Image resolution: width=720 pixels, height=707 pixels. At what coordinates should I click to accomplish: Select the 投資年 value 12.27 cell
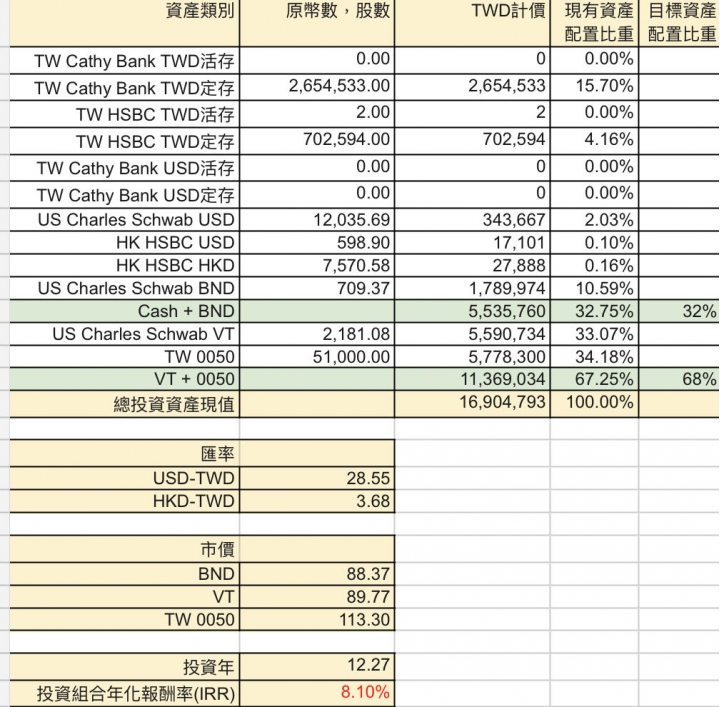(317, 667)
